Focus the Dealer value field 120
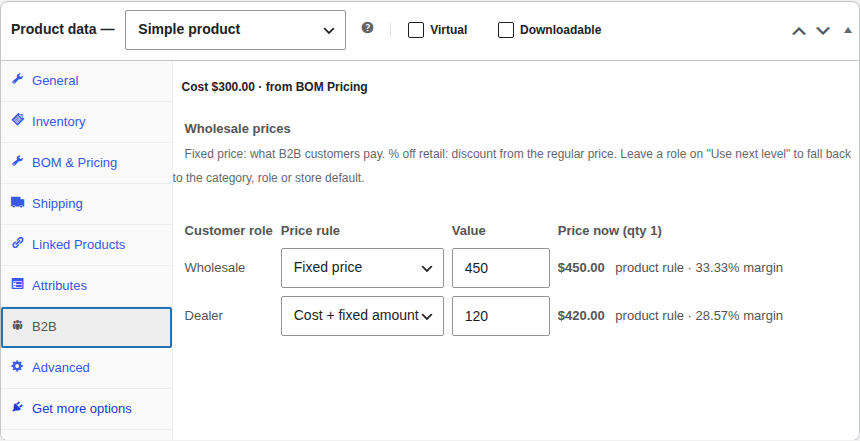 tap(501, 316)
